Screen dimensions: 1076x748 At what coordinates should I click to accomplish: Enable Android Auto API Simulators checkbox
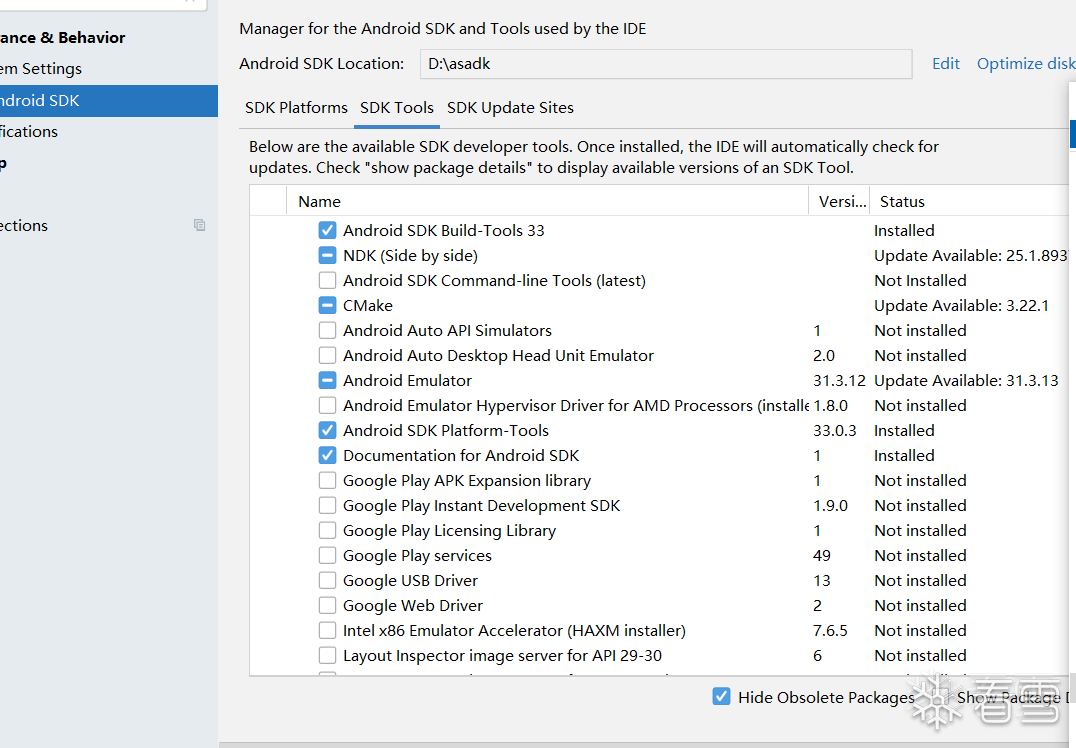point(327,331)
